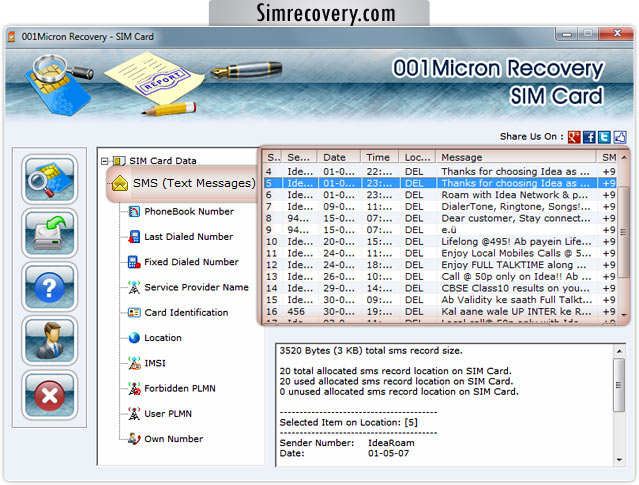Select row 7 'DialerTone, Ringtone, Songs!' message
Image resolution: width=639 pixels, height=485 pixels.
tap(440, 207)
